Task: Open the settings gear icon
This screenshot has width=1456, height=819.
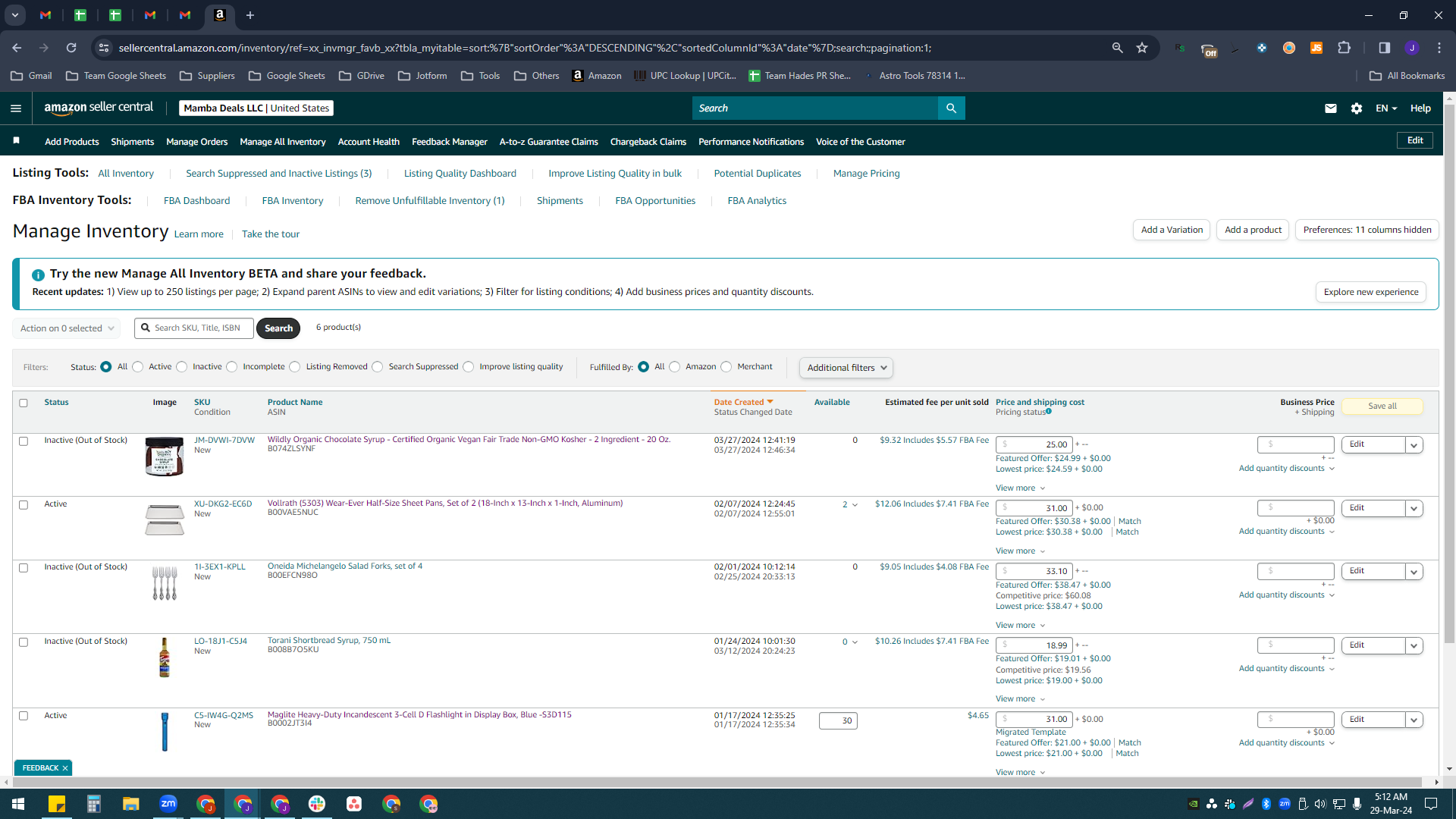Action: coord(1356,108)
